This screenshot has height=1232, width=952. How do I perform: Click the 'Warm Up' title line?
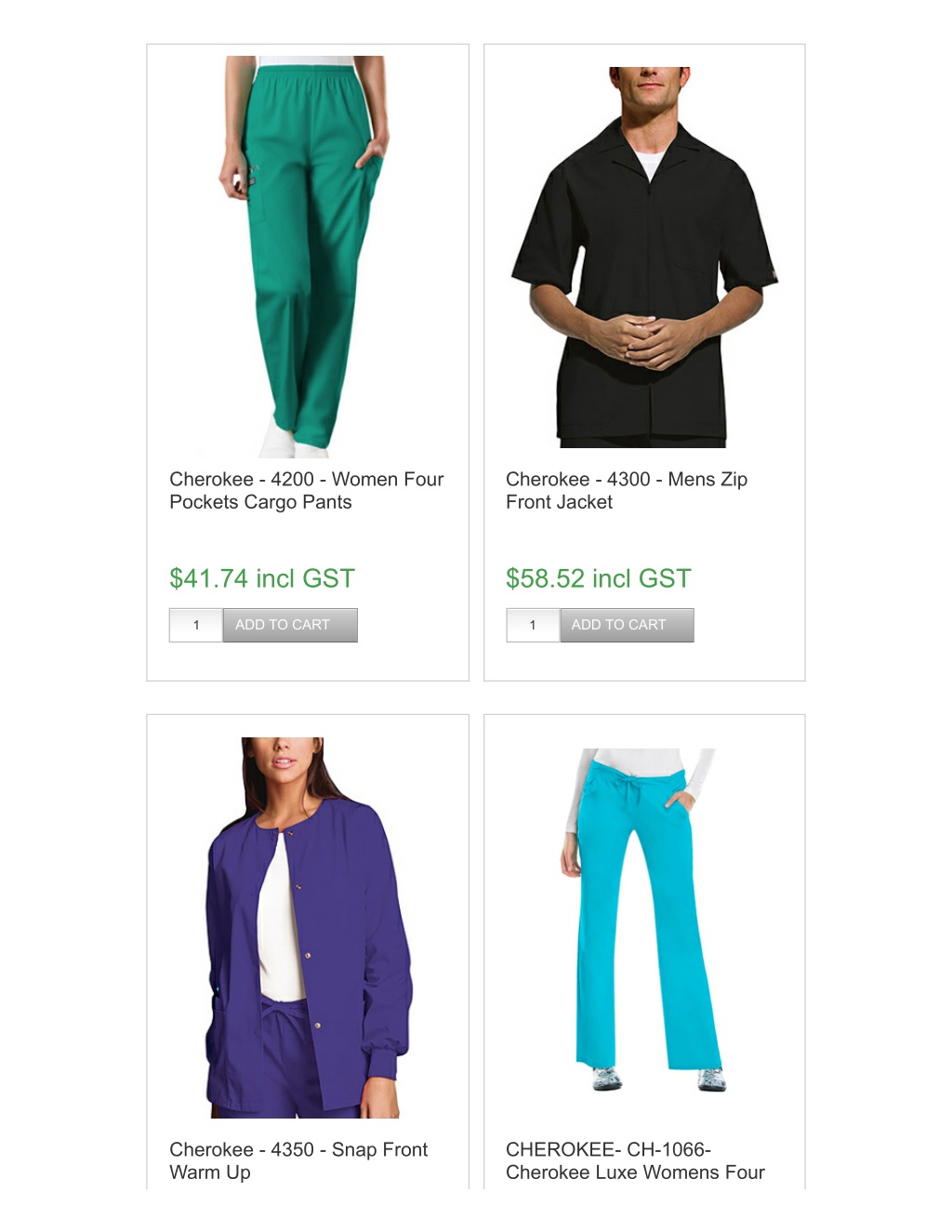tap(210, 1172)
